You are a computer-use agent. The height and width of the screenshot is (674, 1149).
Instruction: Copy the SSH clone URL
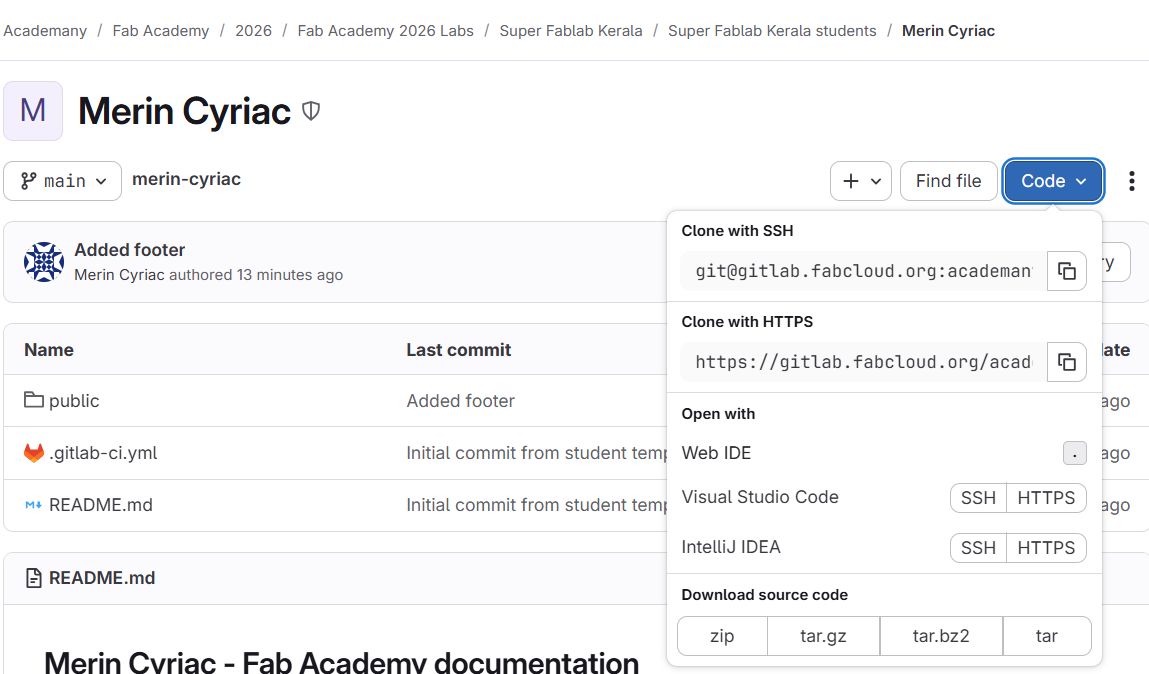[x=1066, y=271]
